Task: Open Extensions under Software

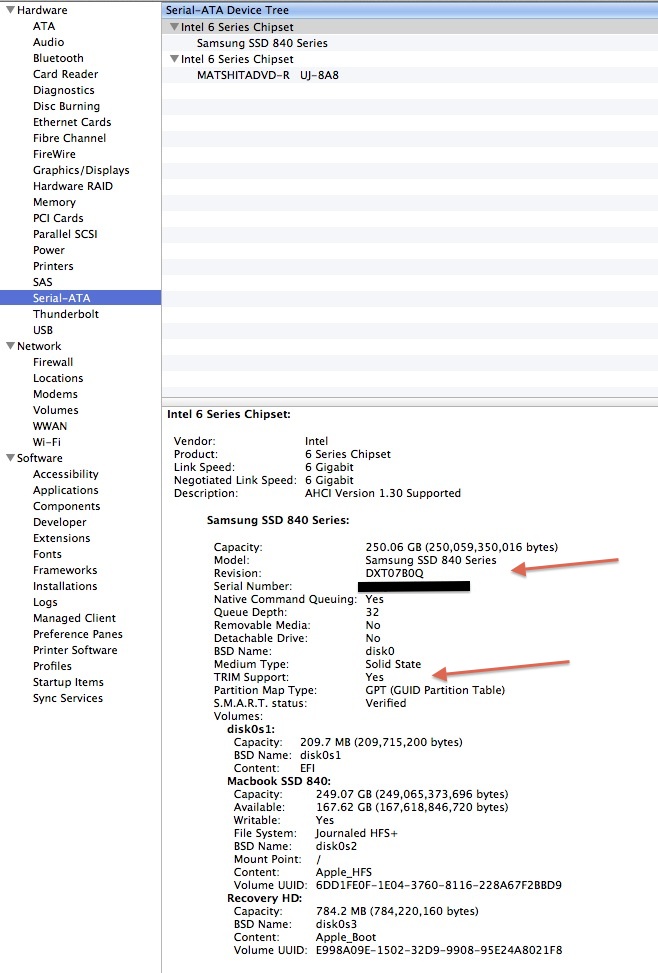Action: [61, 538]
